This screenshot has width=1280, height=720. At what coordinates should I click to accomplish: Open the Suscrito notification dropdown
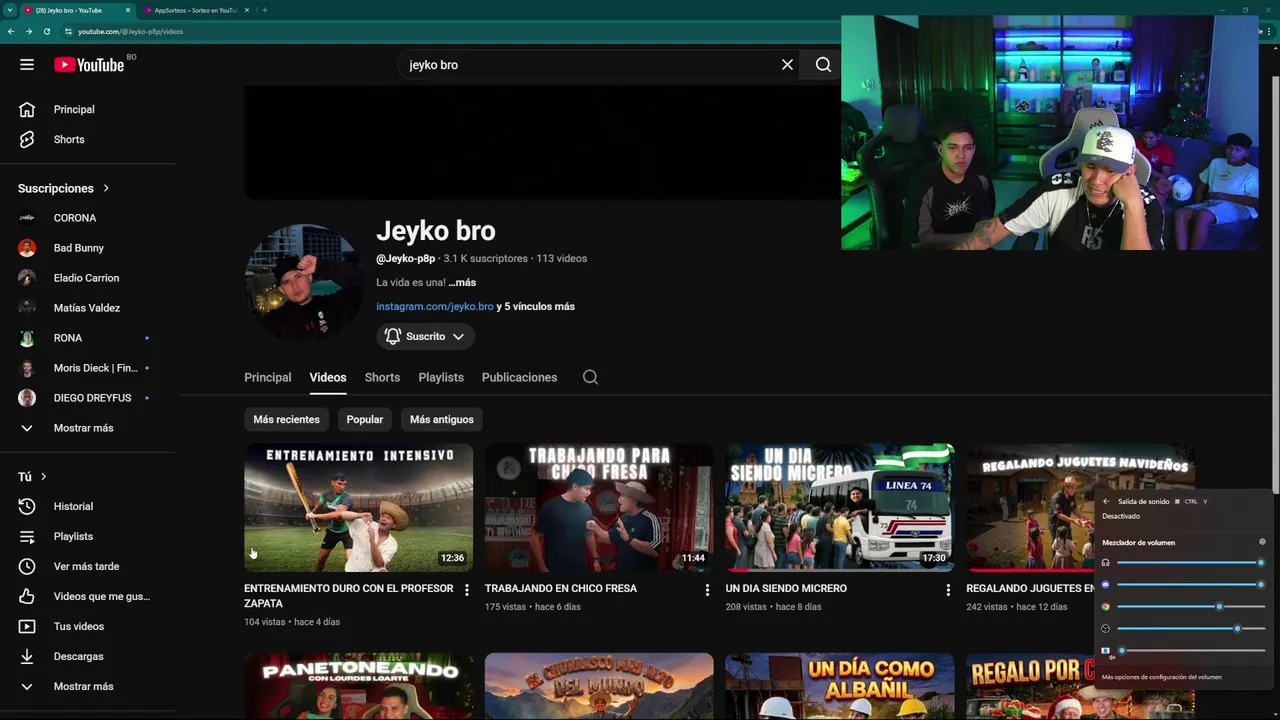pos(425,336)
